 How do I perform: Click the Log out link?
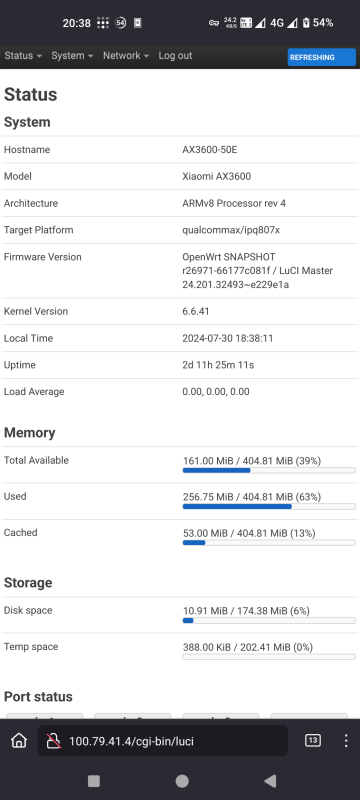click(175, 56)
